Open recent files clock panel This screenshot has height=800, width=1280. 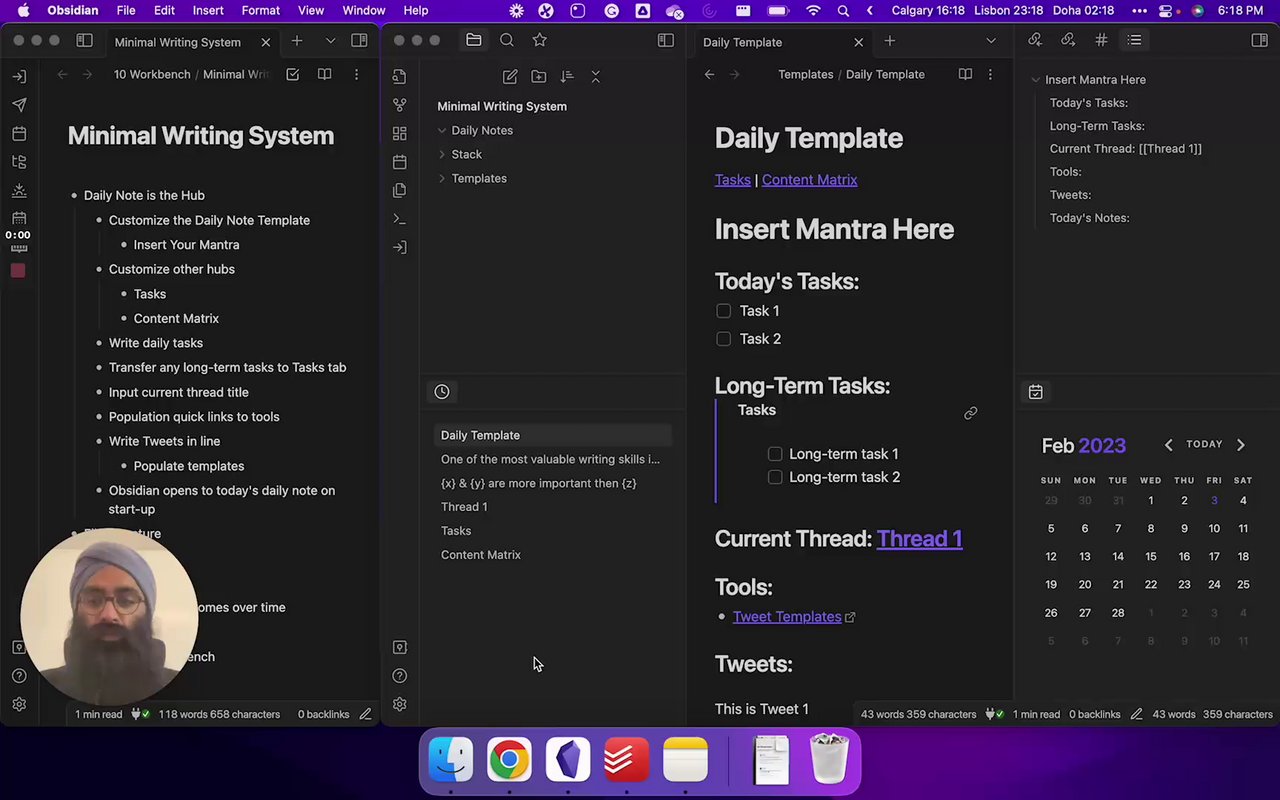coord(442,392)
